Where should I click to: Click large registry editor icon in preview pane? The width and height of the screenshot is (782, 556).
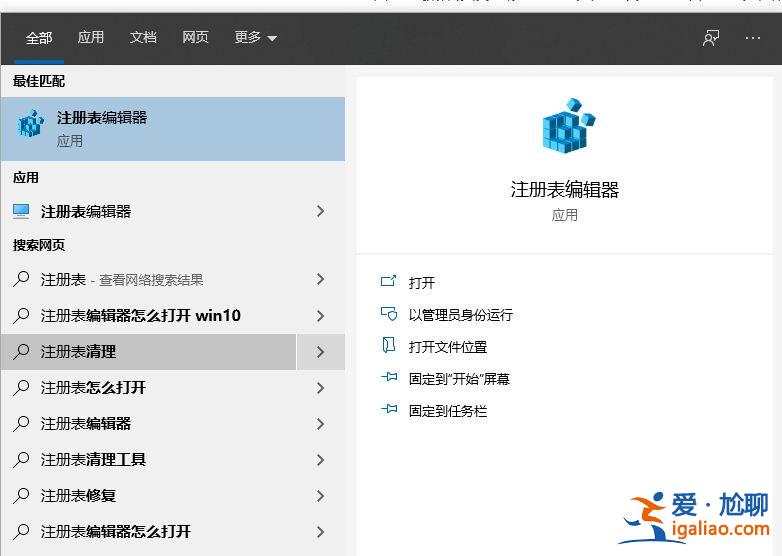[568, 125]
